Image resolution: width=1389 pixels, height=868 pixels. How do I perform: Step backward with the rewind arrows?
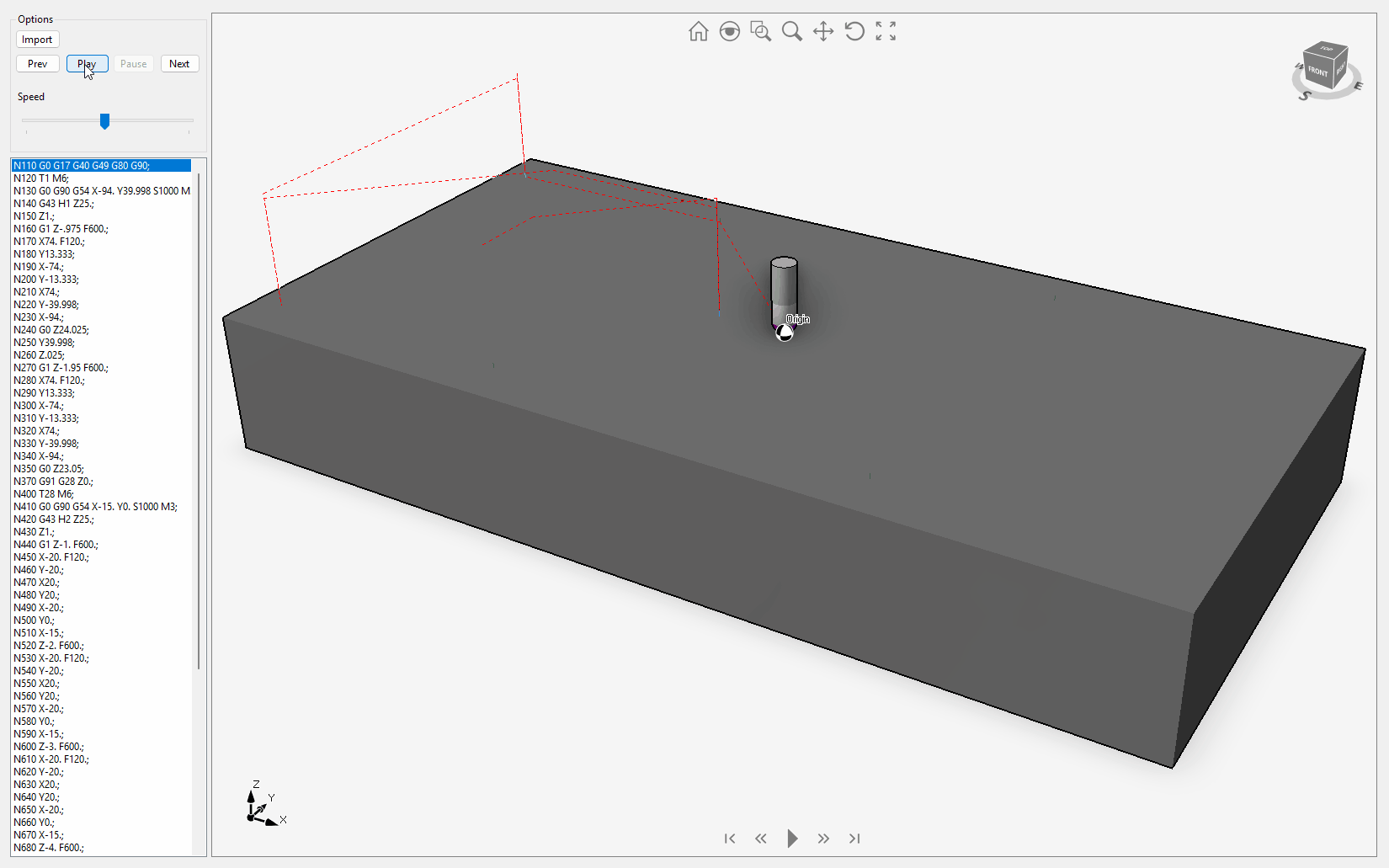click(x=760, y=839)
